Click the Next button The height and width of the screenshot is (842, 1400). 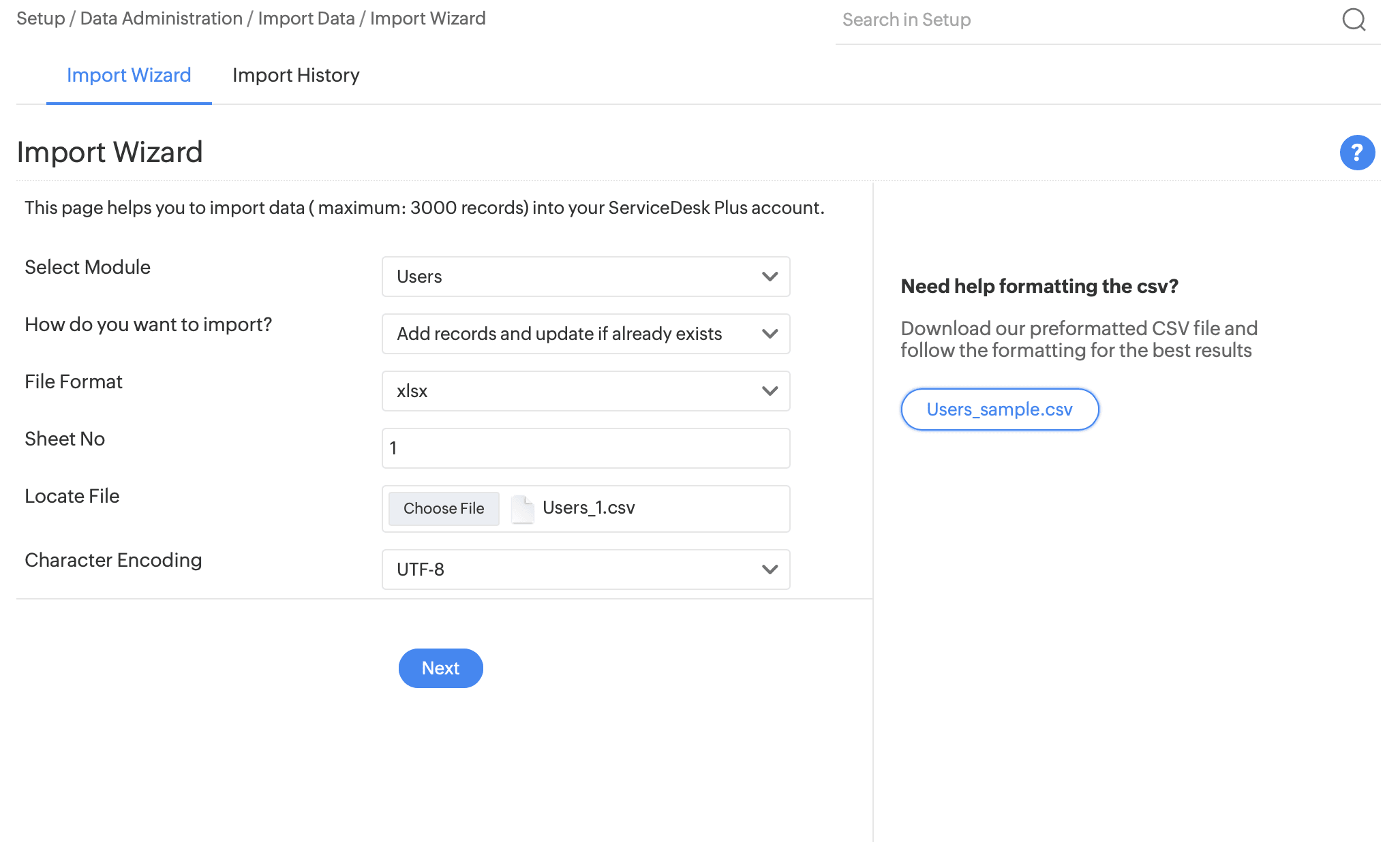tap(440, 668)
